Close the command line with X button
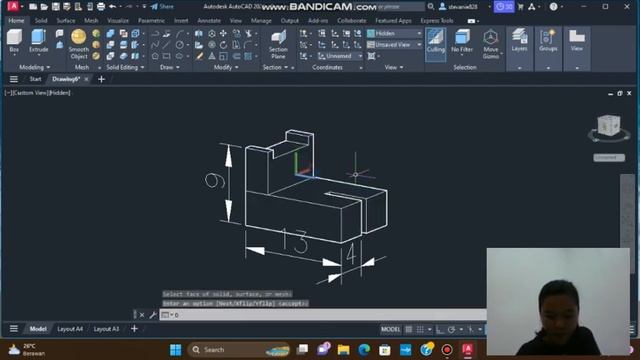 142,315
